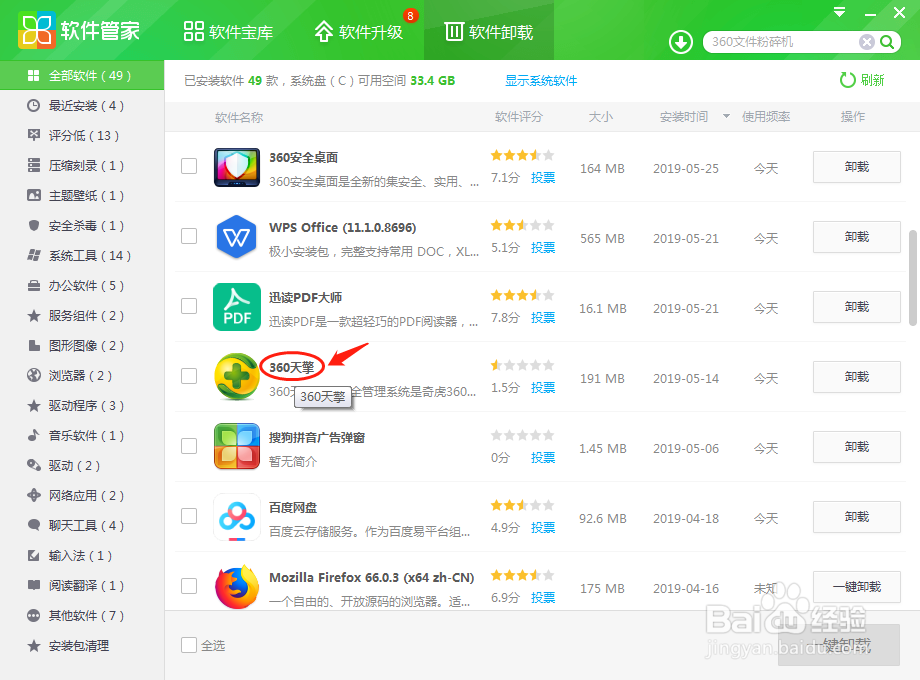This screenshot has width=920, height=680.
Task: Open 图形图像 (2) category
Action: tap(82, 346)
